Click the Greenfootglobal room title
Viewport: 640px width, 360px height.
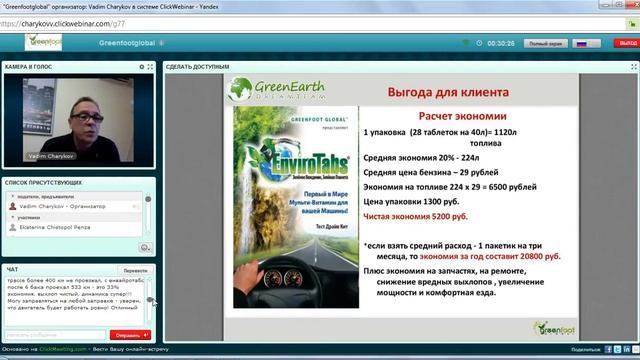click(127, 43)
